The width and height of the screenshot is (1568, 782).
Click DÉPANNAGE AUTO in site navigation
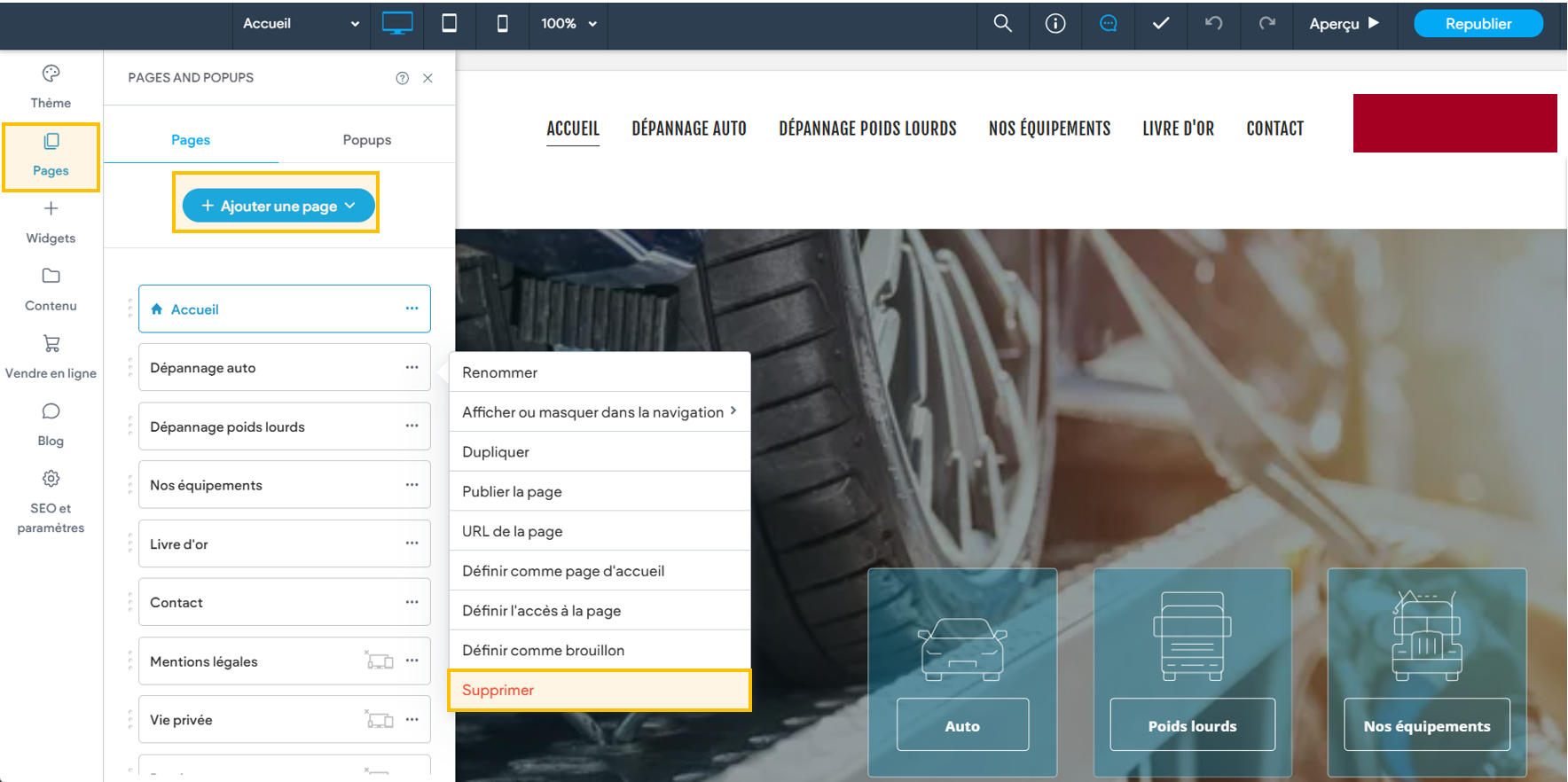point(689,129)
